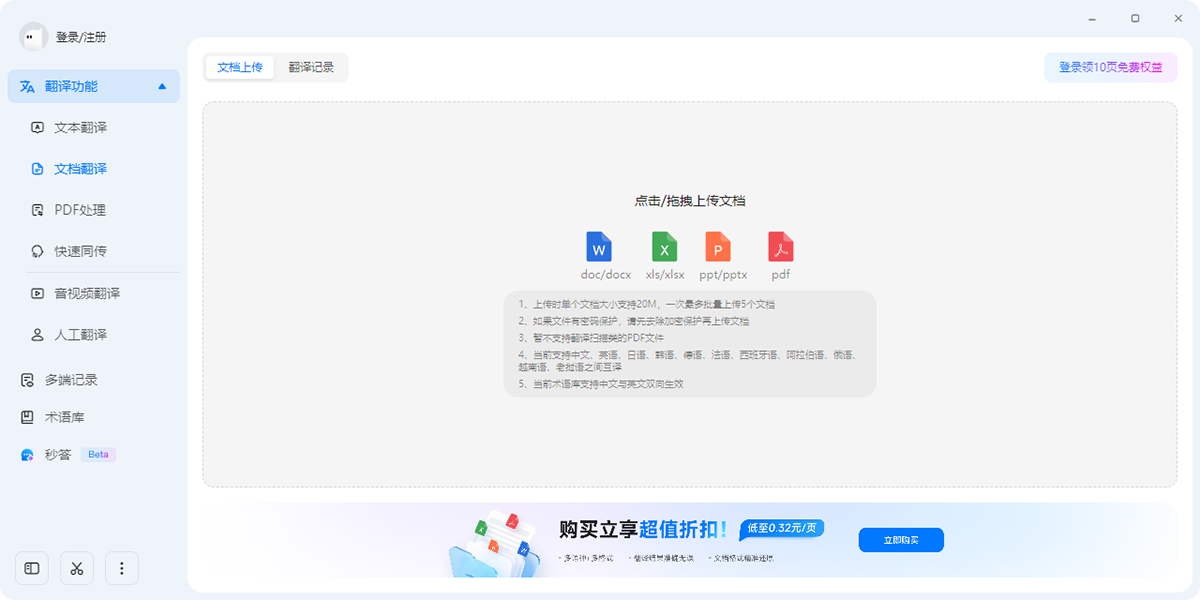Click the Beta badge next to 秒答

98,455
